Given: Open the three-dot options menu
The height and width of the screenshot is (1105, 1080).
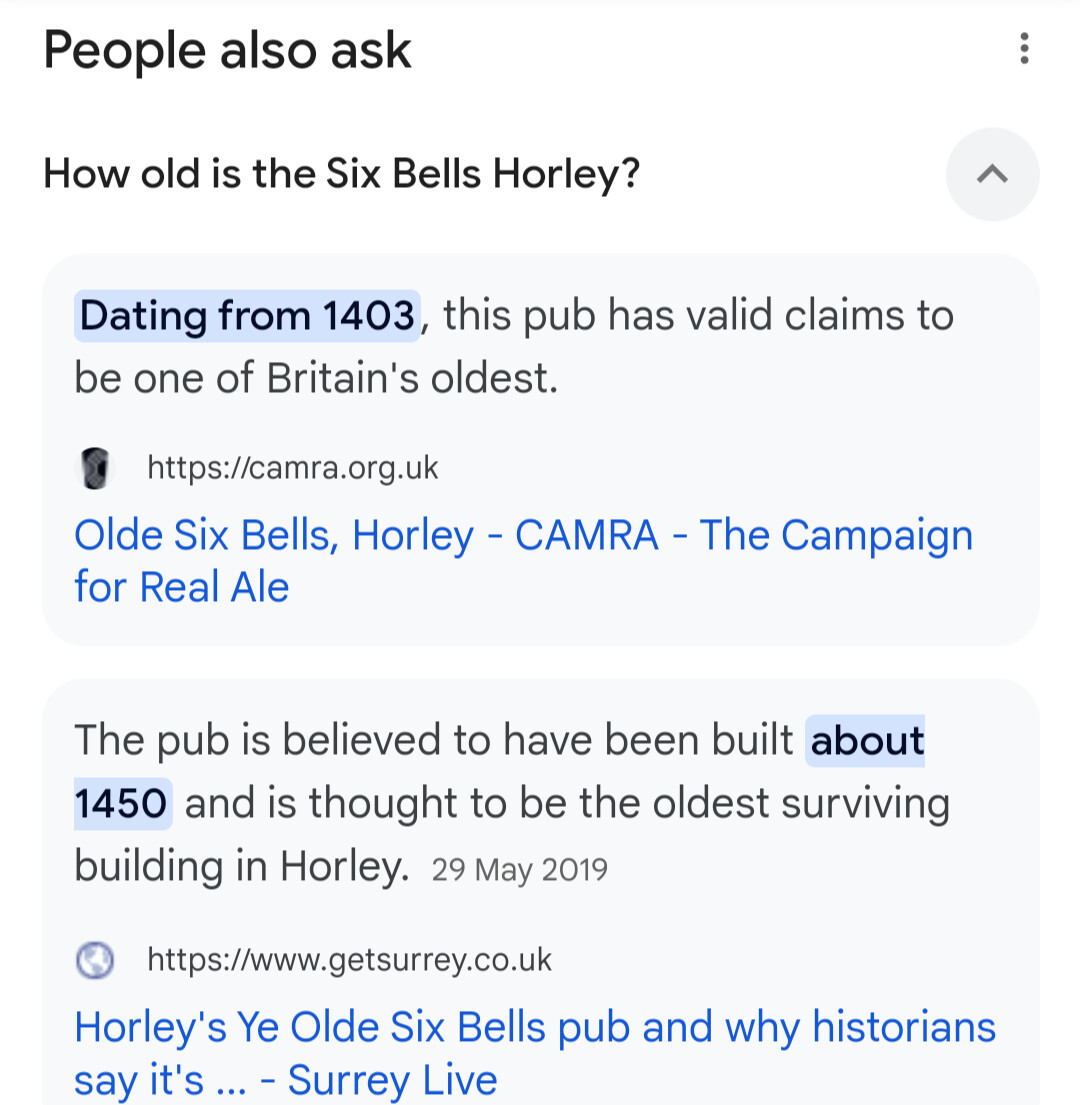Looking at the screenshot, I should click(x=1024, y=49).
